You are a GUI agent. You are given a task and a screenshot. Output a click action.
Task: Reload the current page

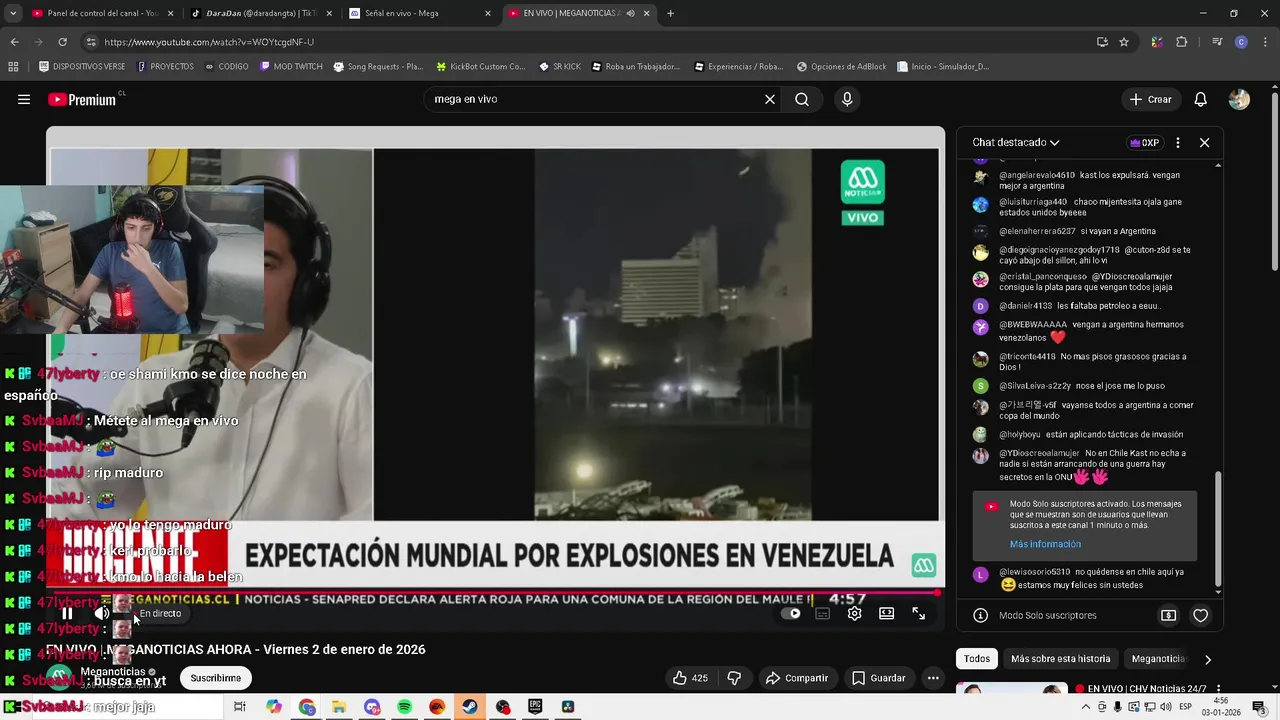pos(62,42)
